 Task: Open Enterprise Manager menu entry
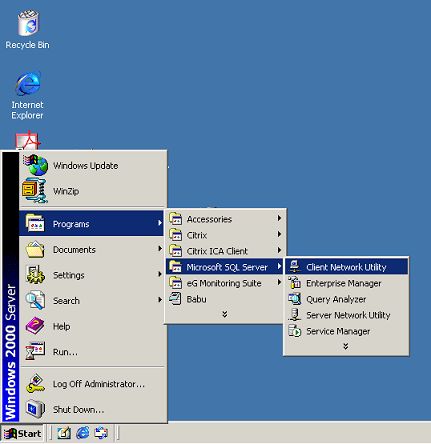pyautogui.click(x=346, y=283)
